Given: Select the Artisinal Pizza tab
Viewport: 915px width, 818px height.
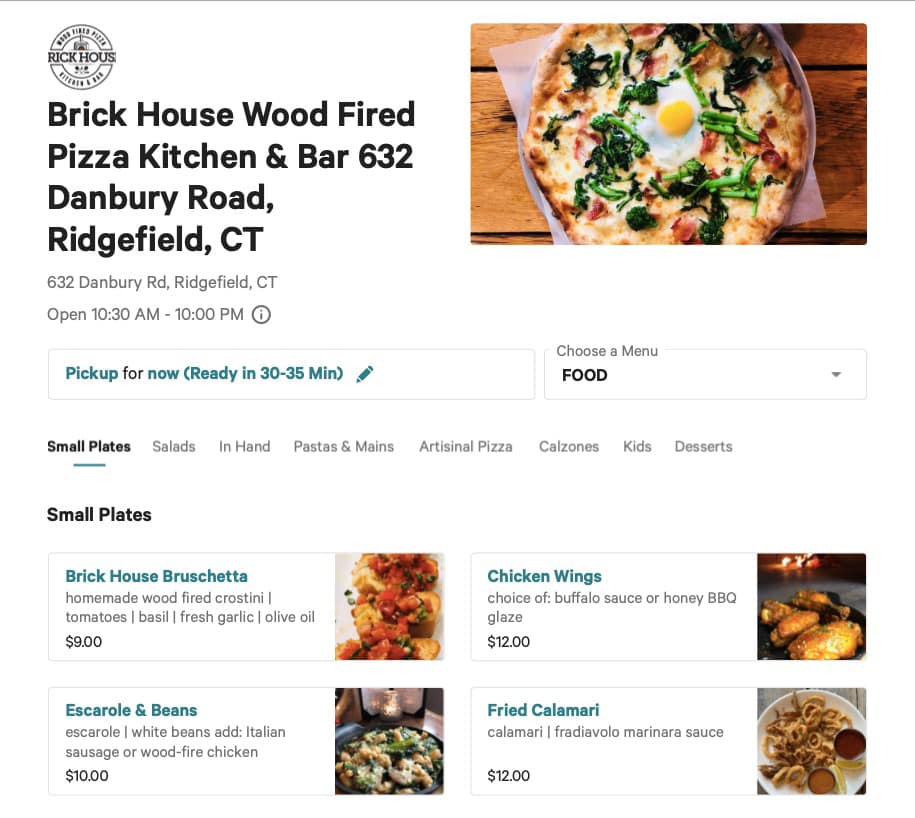Looking at the screenshot, I should click(x=466, y=447).
